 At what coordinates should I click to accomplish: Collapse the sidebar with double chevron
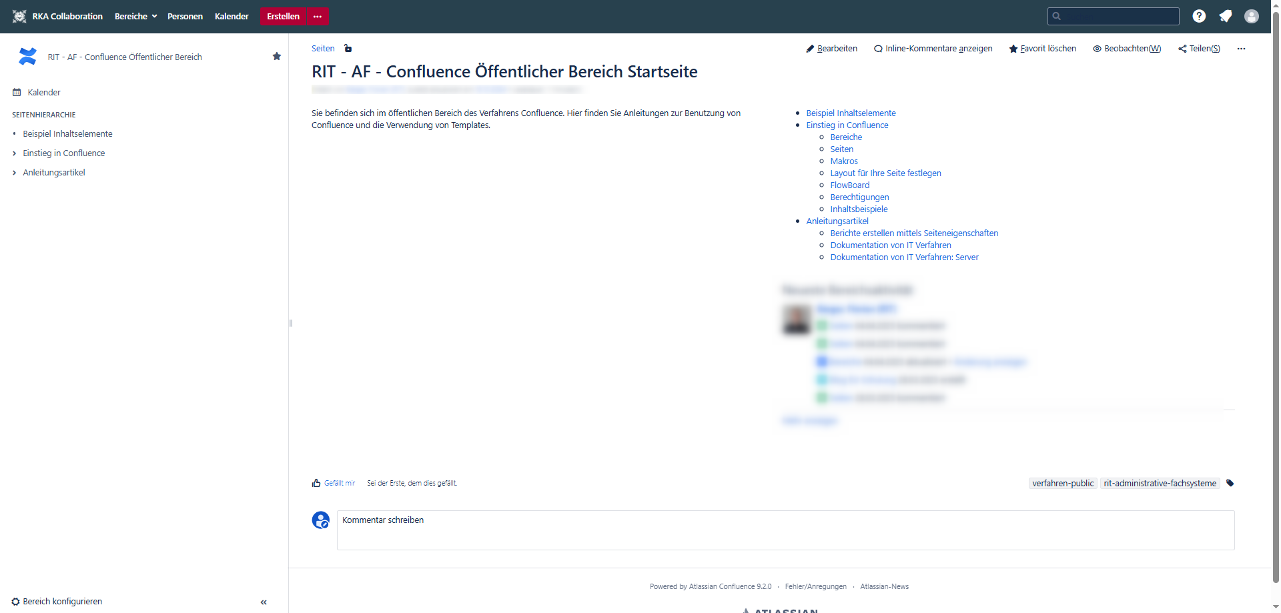coord(264,602)
